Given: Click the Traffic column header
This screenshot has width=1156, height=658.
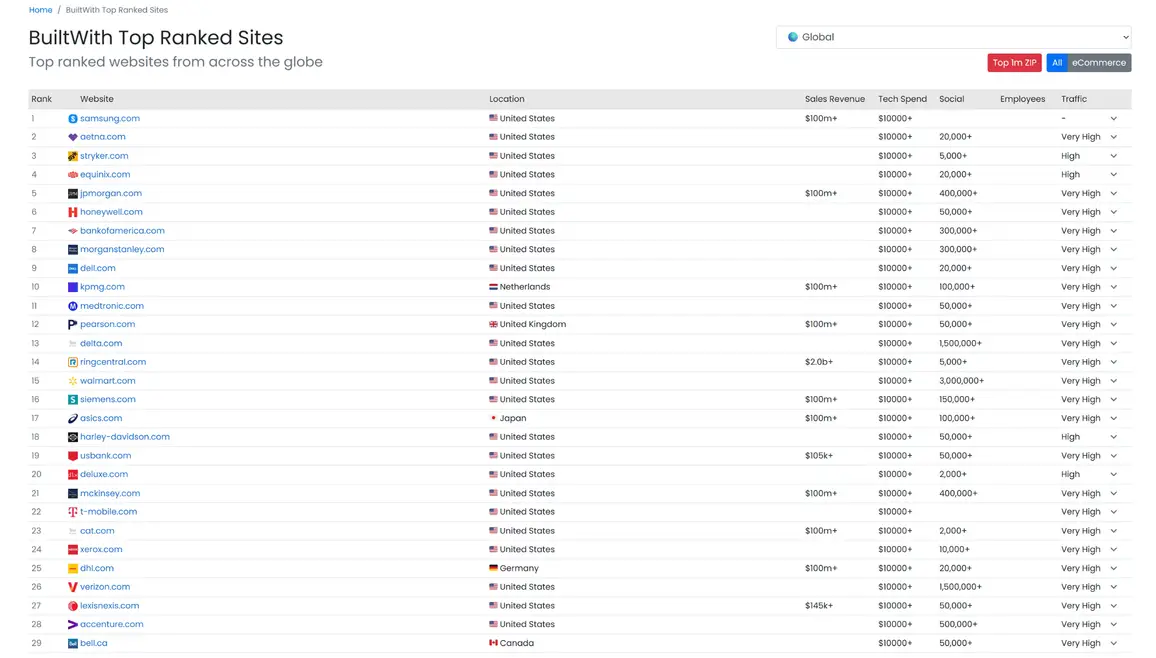Looking at the screenshot, I should [x=1073, y=99].
